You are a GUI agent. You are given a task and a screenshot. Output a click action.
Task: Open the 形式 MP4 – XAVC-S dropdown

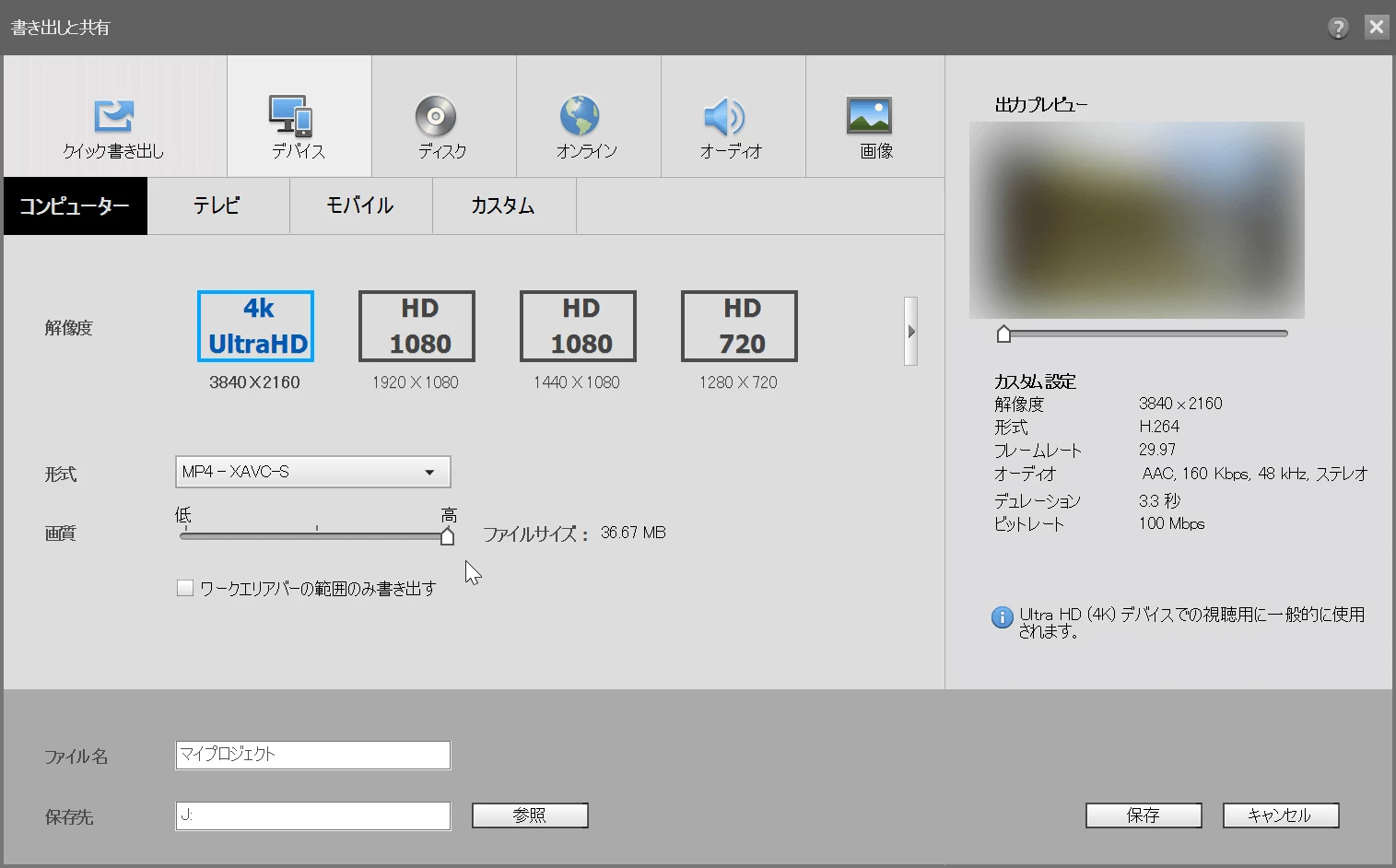(x=312, y=472)
